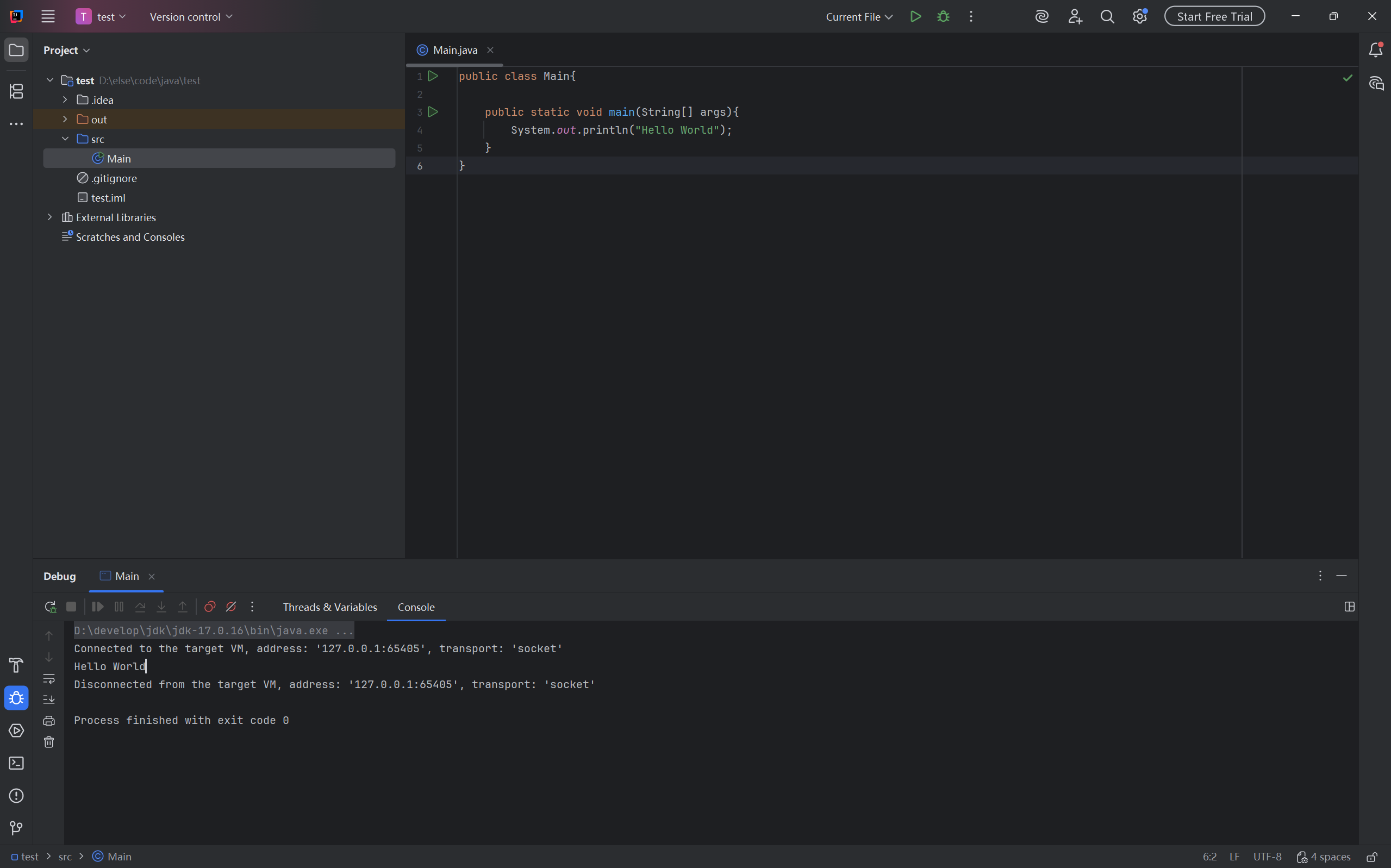Screen dimensions: 1391x868
Task: Toggle Project tool window folder icon
Action: click(x=16, y=50)
